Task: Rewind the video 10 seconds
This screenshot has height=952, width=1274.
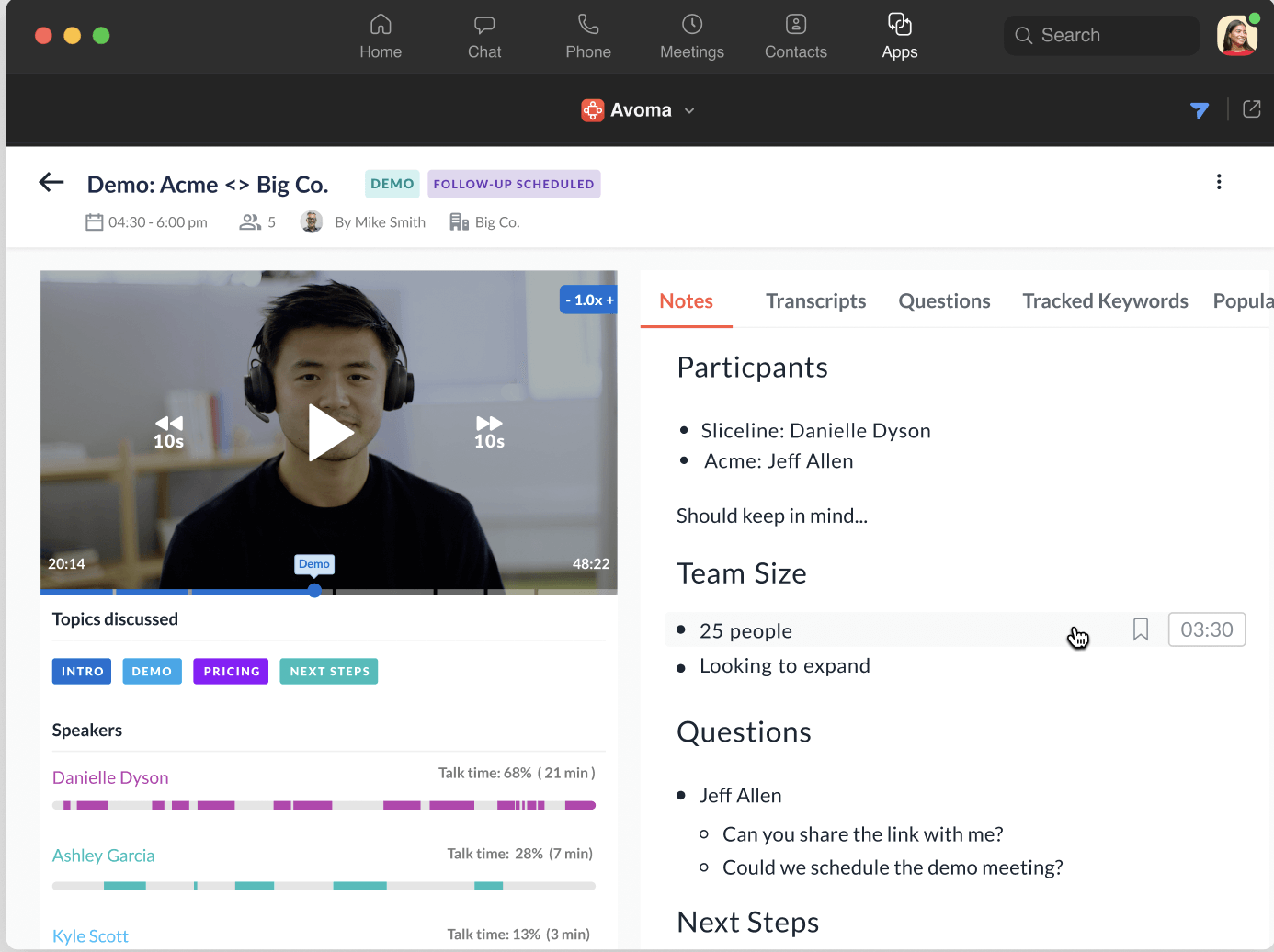Action: coord(169,432)
